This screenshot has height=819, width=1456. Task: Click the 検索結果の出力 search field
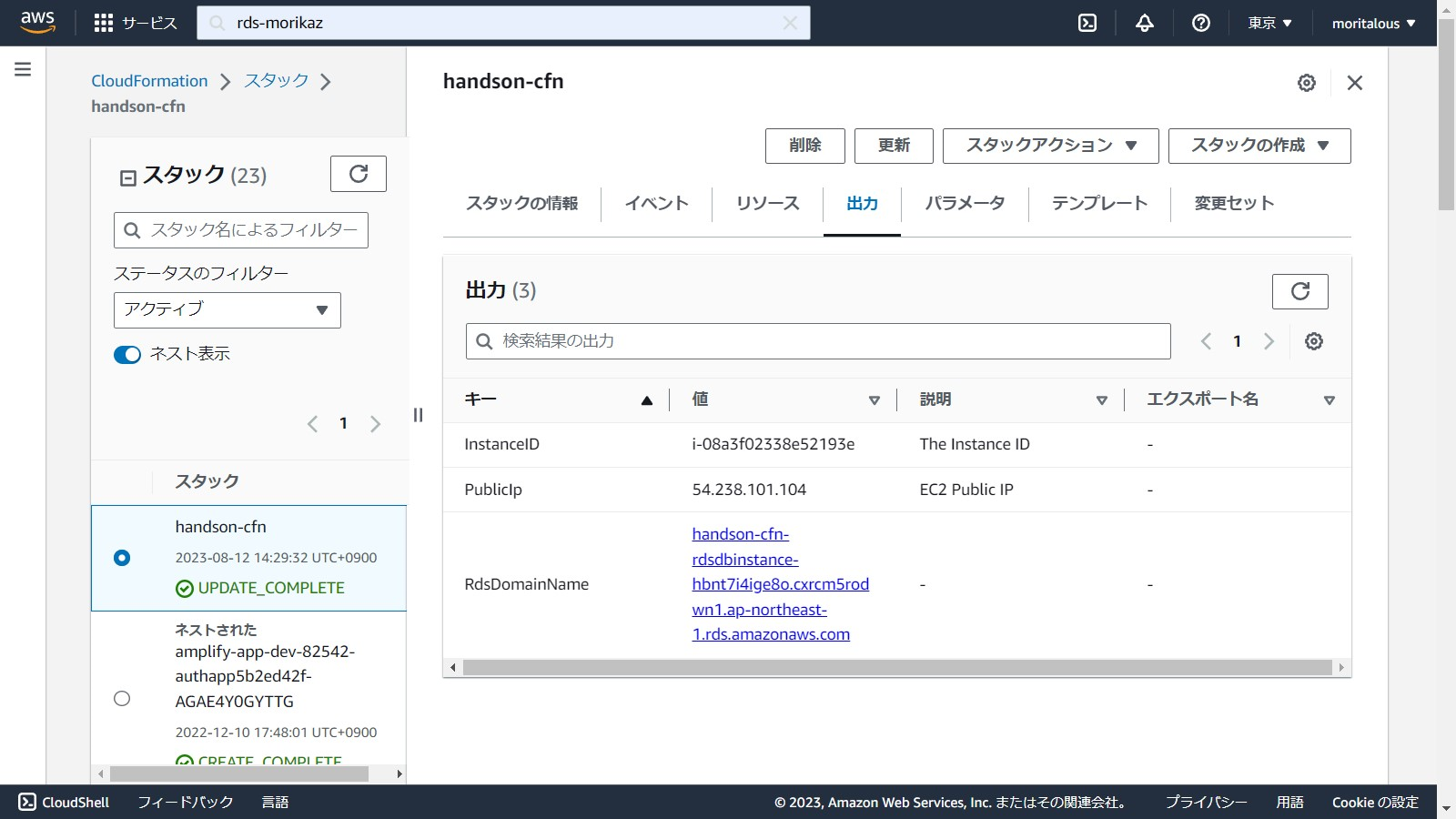[x=817, y=341]
